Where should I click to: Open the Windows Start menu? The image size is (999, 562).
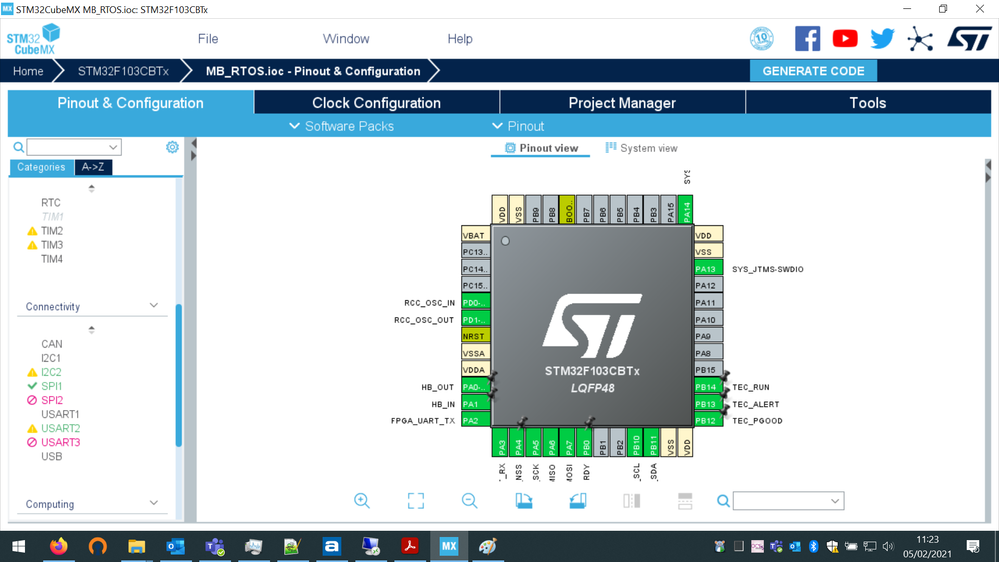click(x=18, y=546)
